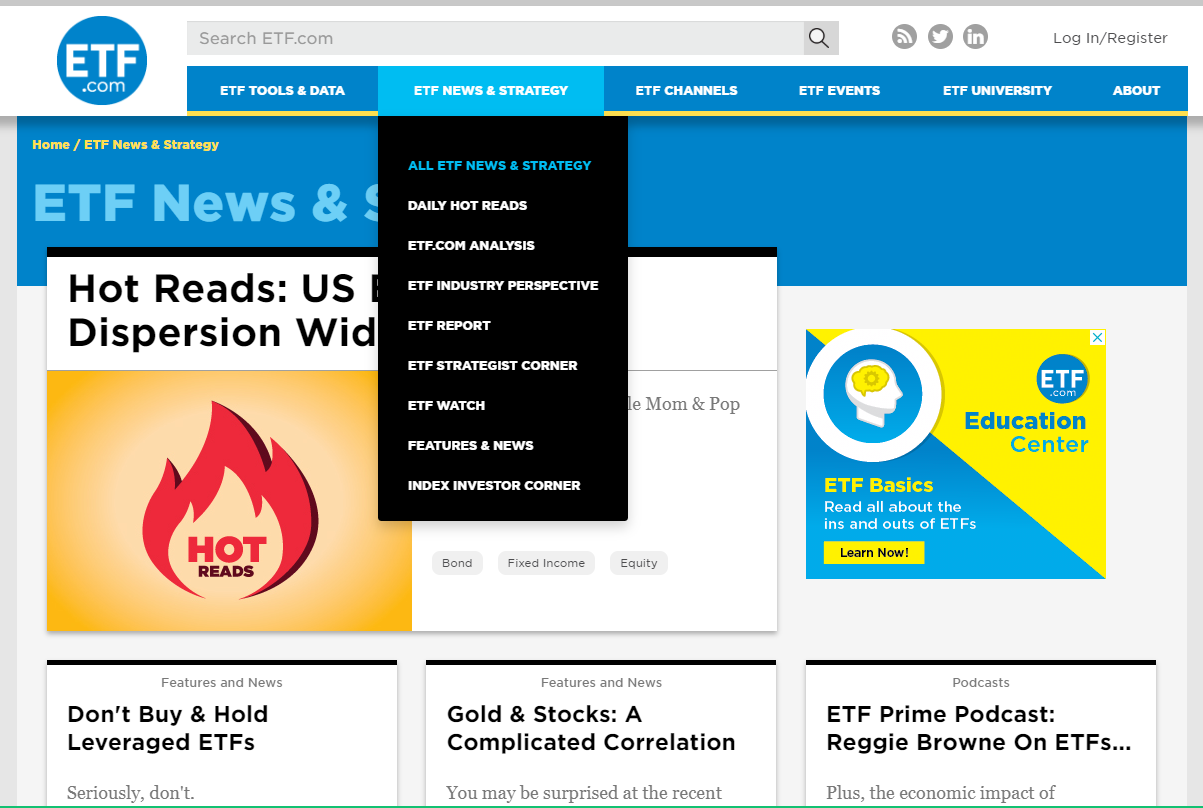Click the Bond tag

(x=457, y=563)
